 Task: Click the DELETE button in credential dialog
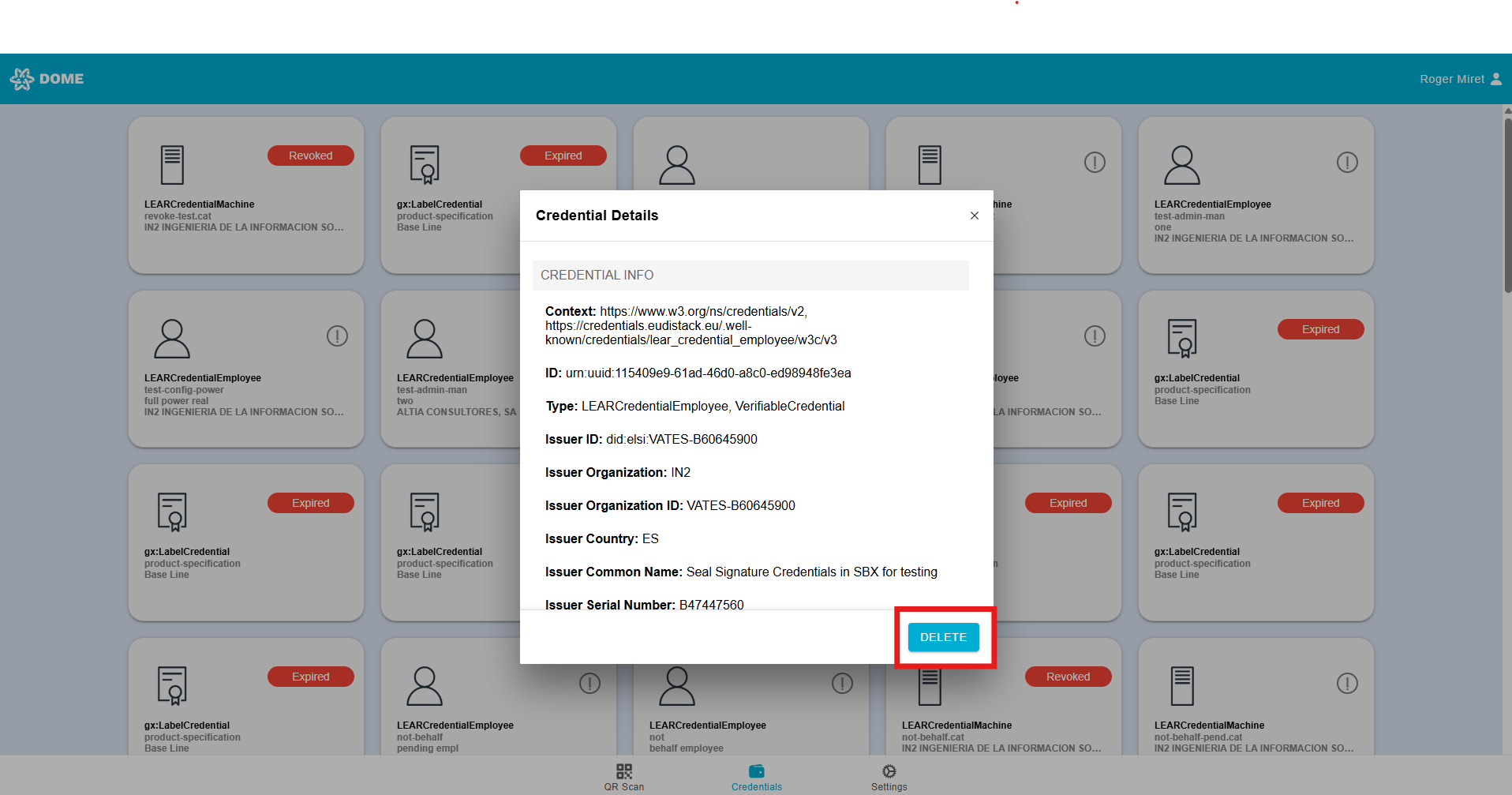pyautogui.click(x=943, y=637)
